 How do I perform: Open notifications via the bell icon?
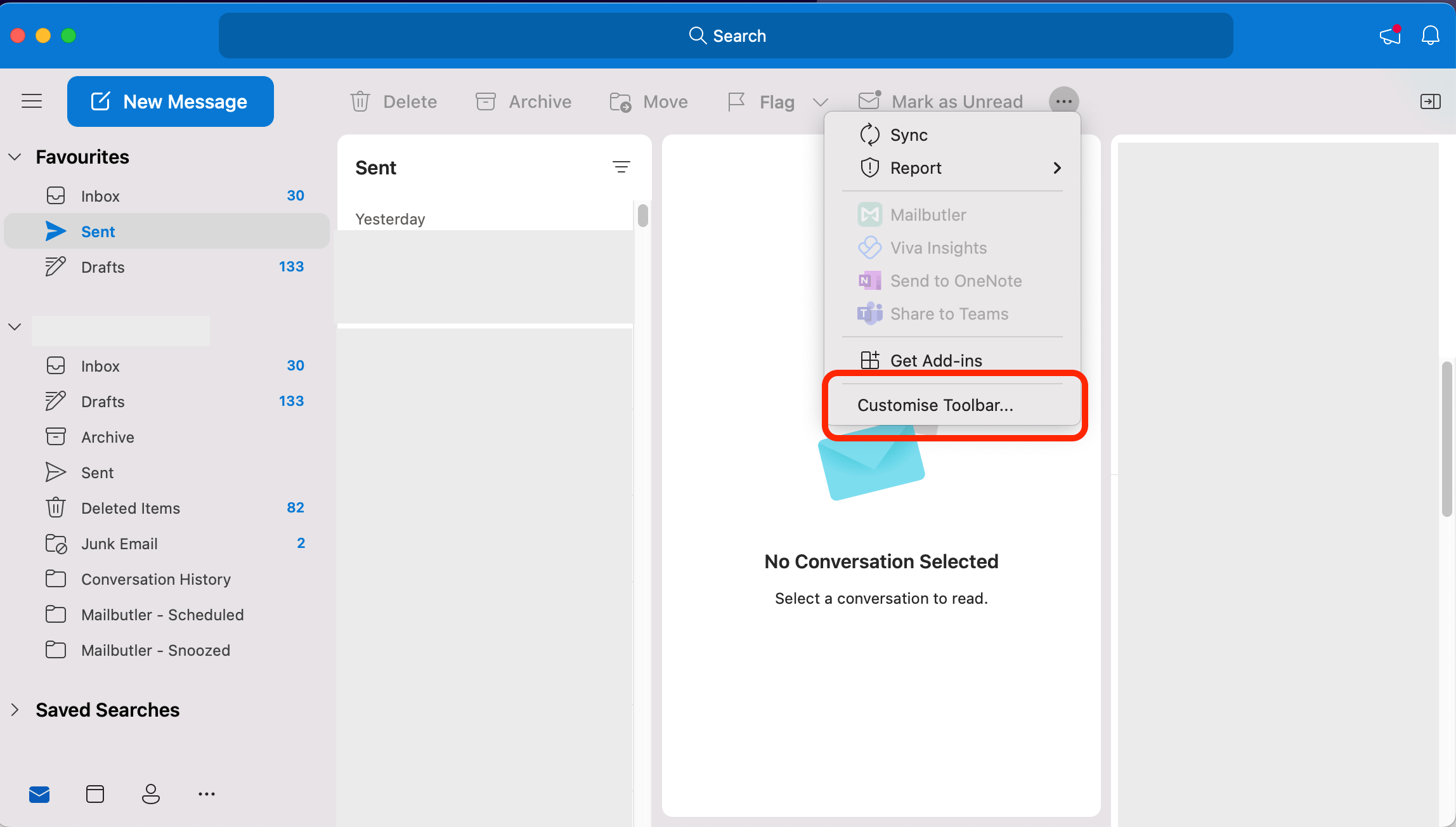(x=1430, y=35)
